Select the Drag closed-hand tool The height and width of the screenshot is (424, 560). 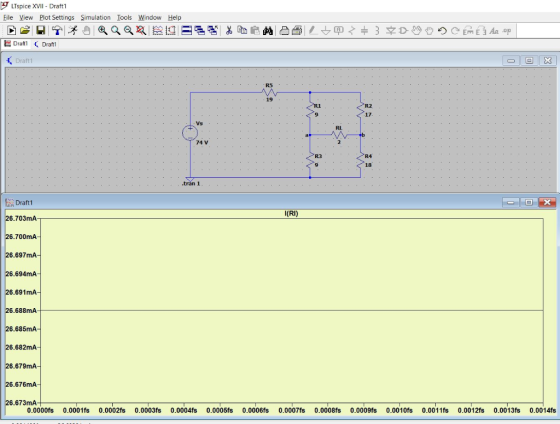429,31
